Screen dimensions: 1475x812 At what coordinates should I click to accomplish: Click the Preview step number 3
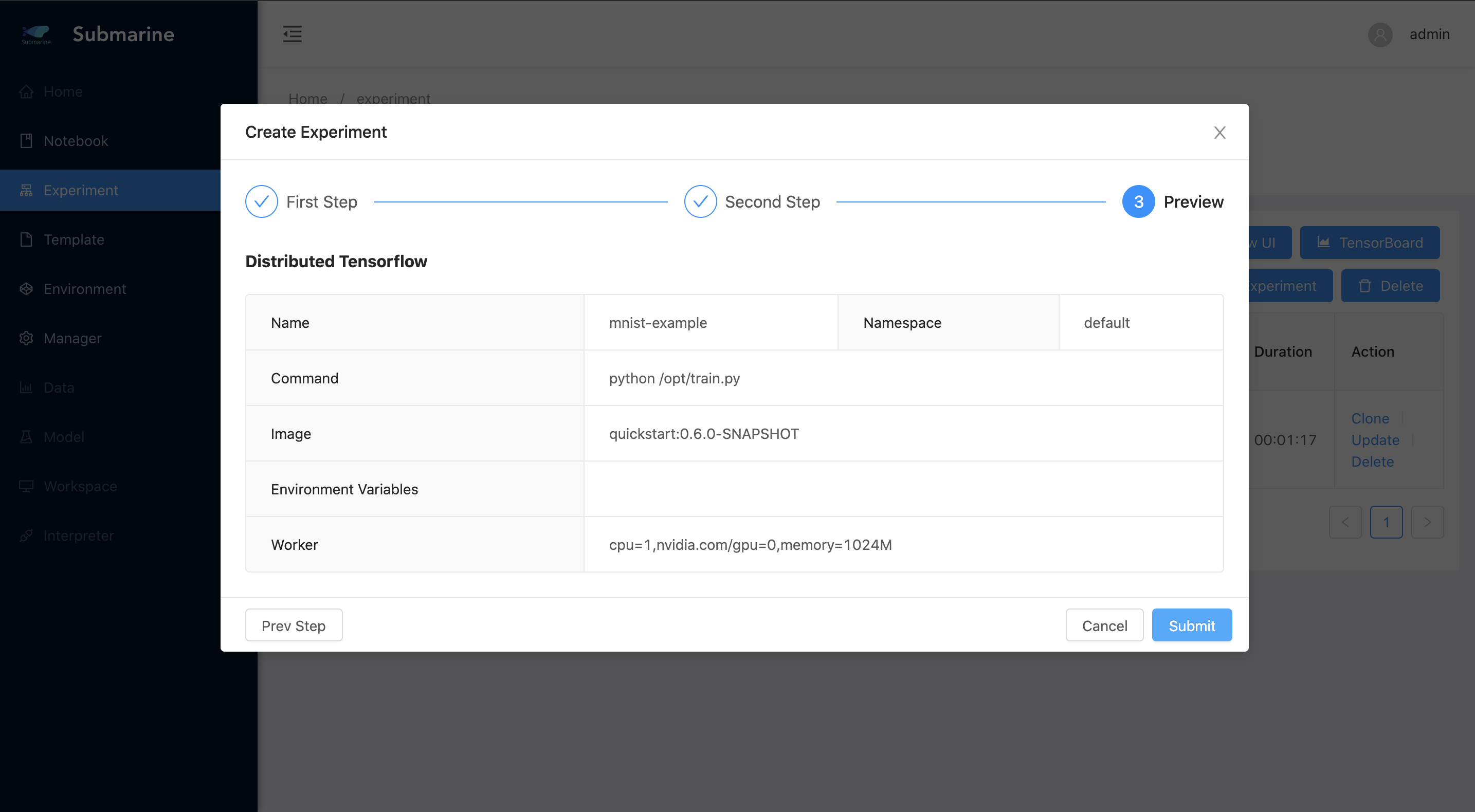click(1138, 201)
